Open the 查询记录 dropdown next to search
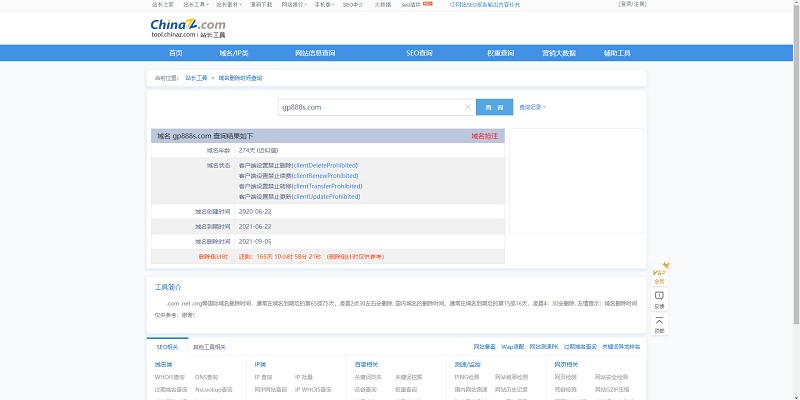The height and width of the screenshot is (400, 800). click(x=533, y=107)
